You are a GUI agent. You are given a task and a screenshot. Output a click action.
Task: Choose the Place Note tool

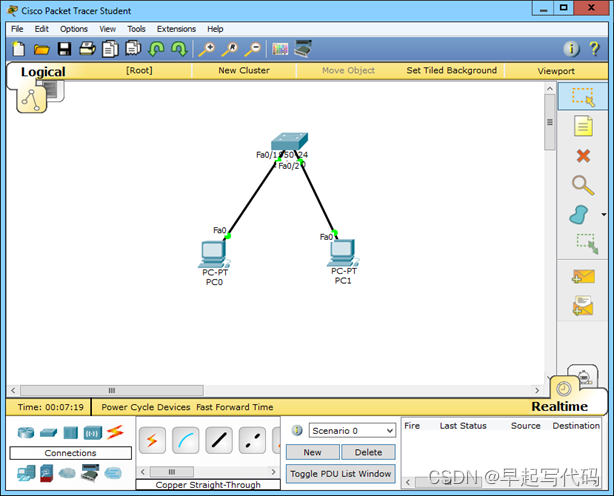[583, 126]
